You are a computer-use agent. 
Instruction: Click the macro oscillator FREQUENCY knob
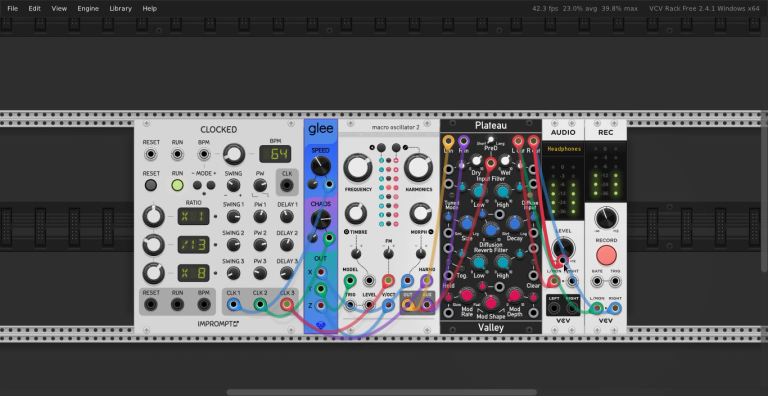pos(358,168)
